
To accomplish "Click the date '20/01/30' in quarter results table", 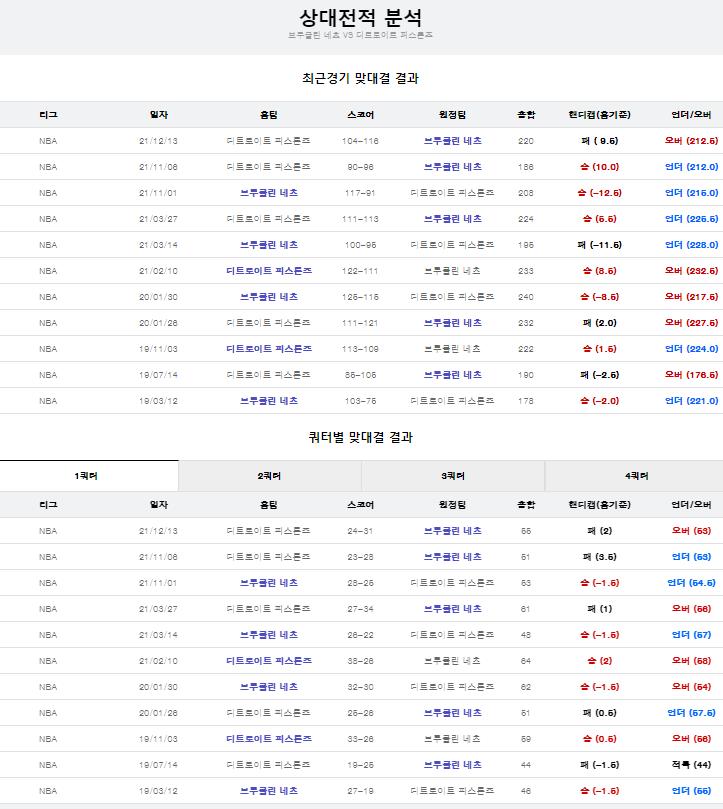I will pyautogui.click(x=158, y=687).
